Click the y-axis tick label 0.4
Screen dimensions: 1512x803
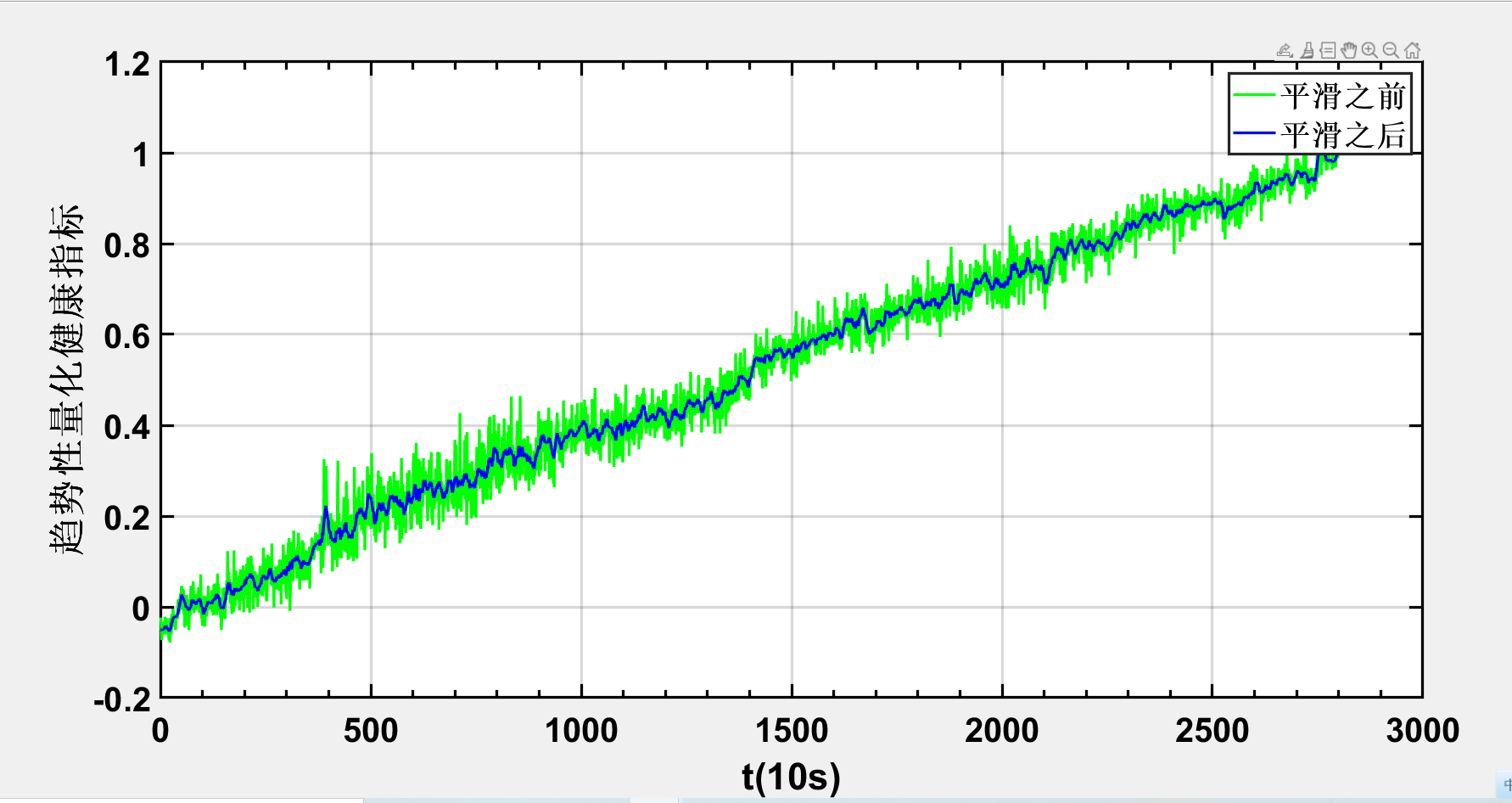[x=127, y=428]
